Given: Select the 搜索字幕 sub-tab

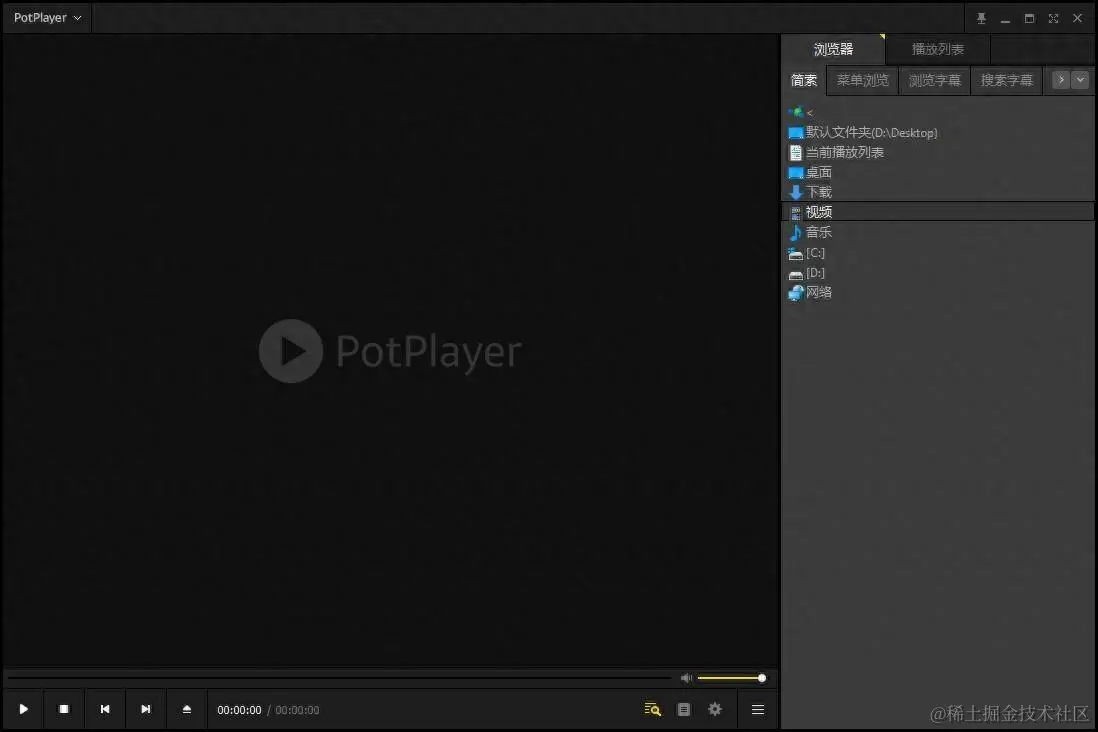Looking at the screenshot, I should pos(1006,81).
